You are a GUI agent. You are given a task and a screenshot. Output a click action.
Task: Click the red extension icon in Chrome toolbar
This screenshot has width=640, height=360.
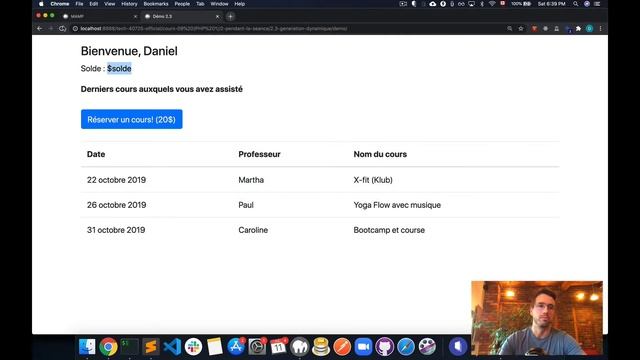coord(534,29)
